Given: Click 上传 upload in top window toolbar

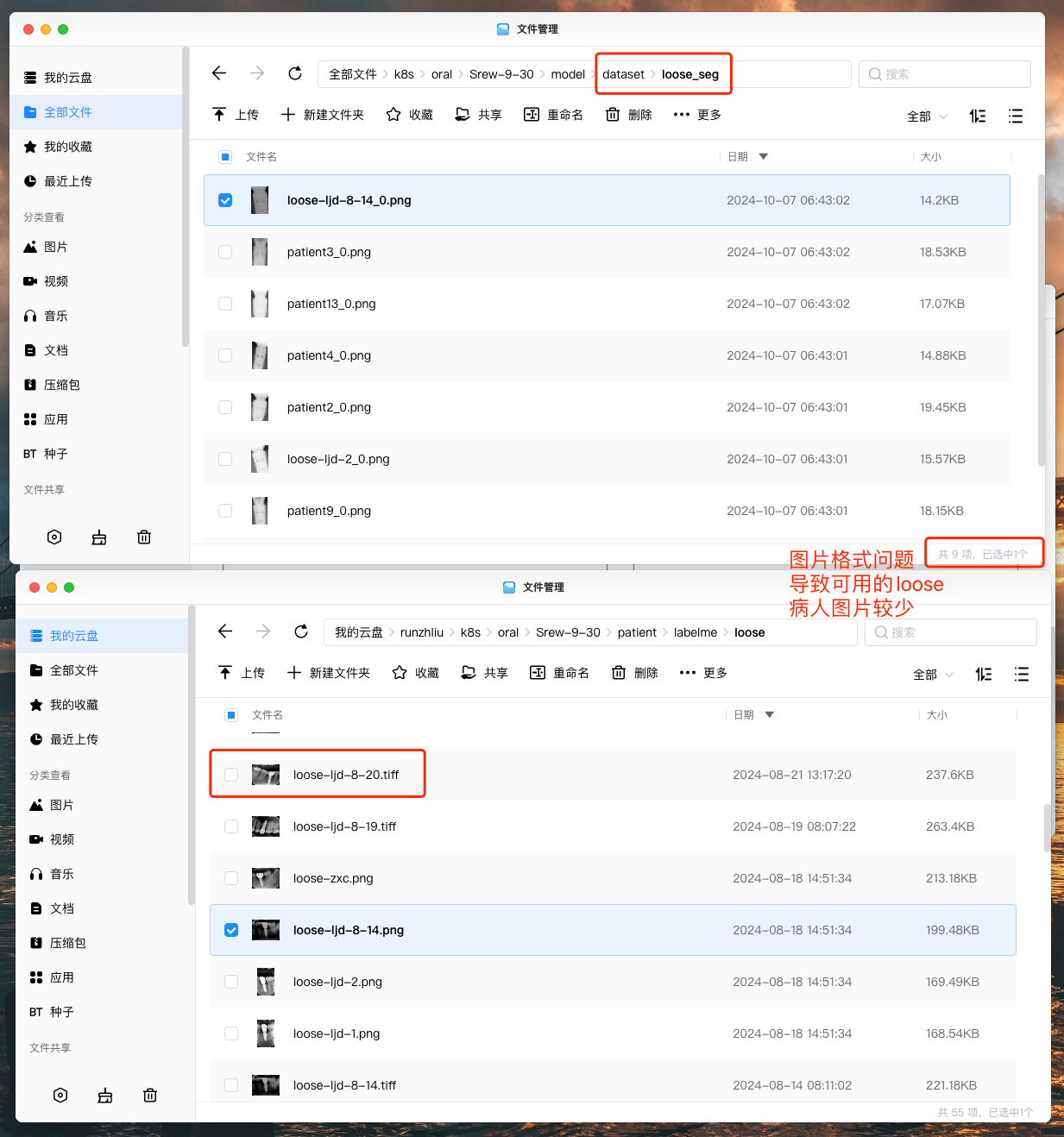Looking at the screenshot, I should point(236,115).
